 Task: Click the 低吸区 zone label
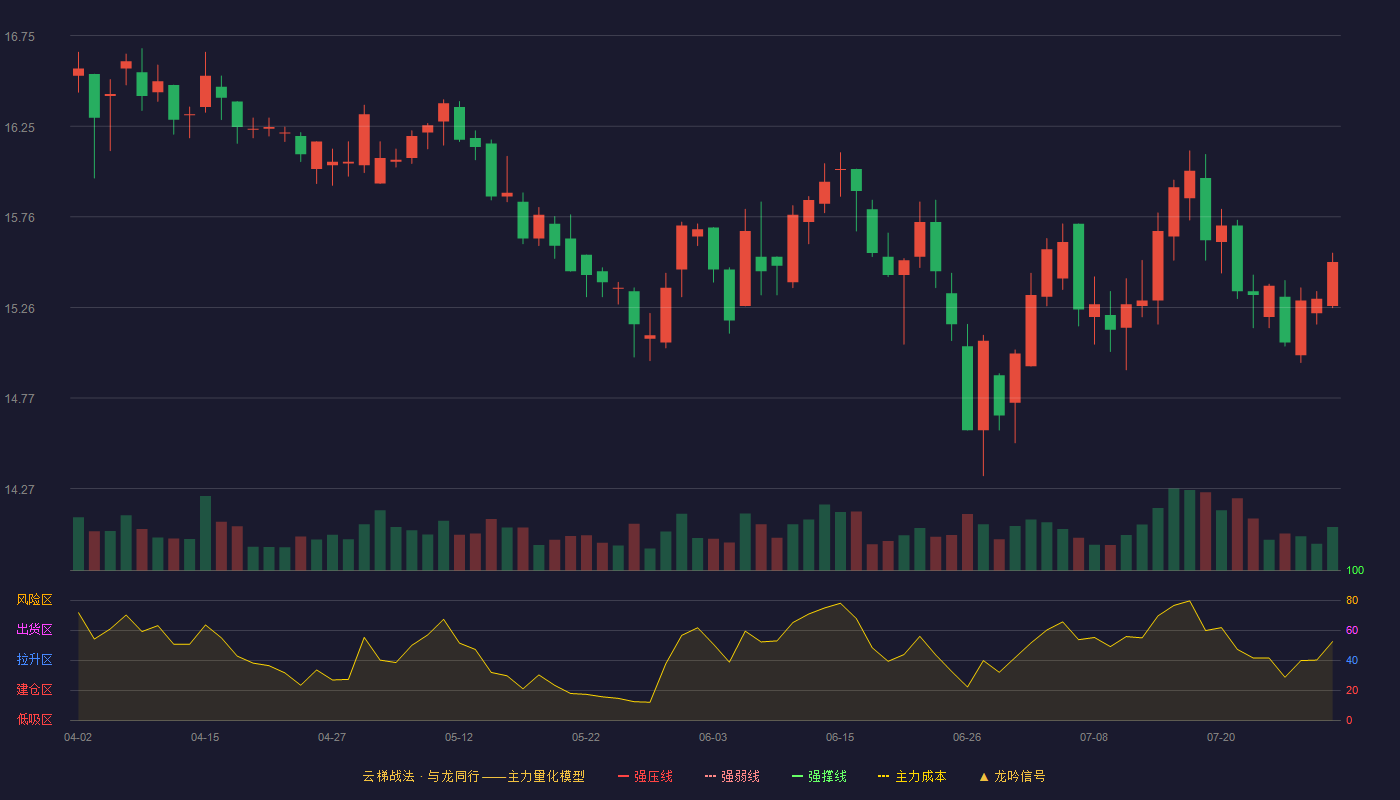point(34,720)
